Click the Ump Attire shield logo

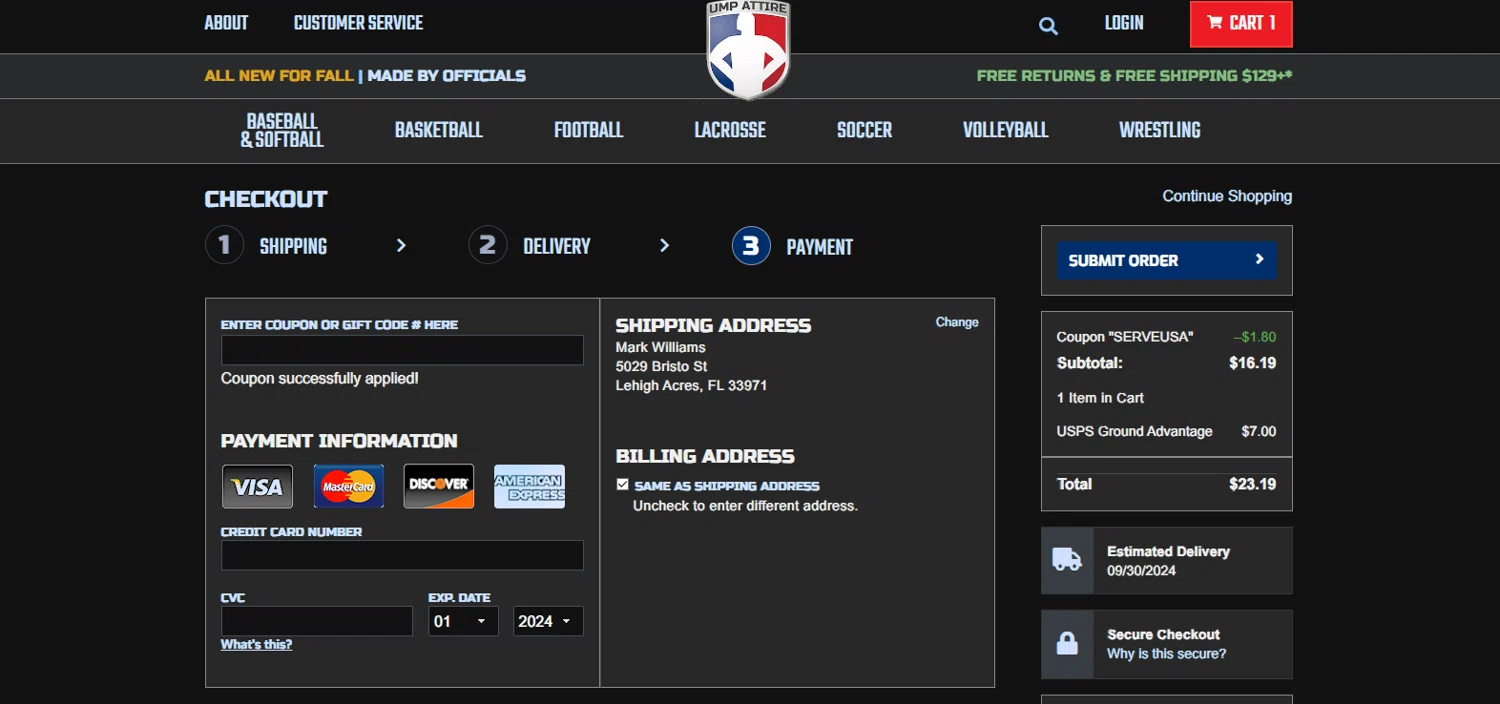pyautogui.click(x=748, y=50)
